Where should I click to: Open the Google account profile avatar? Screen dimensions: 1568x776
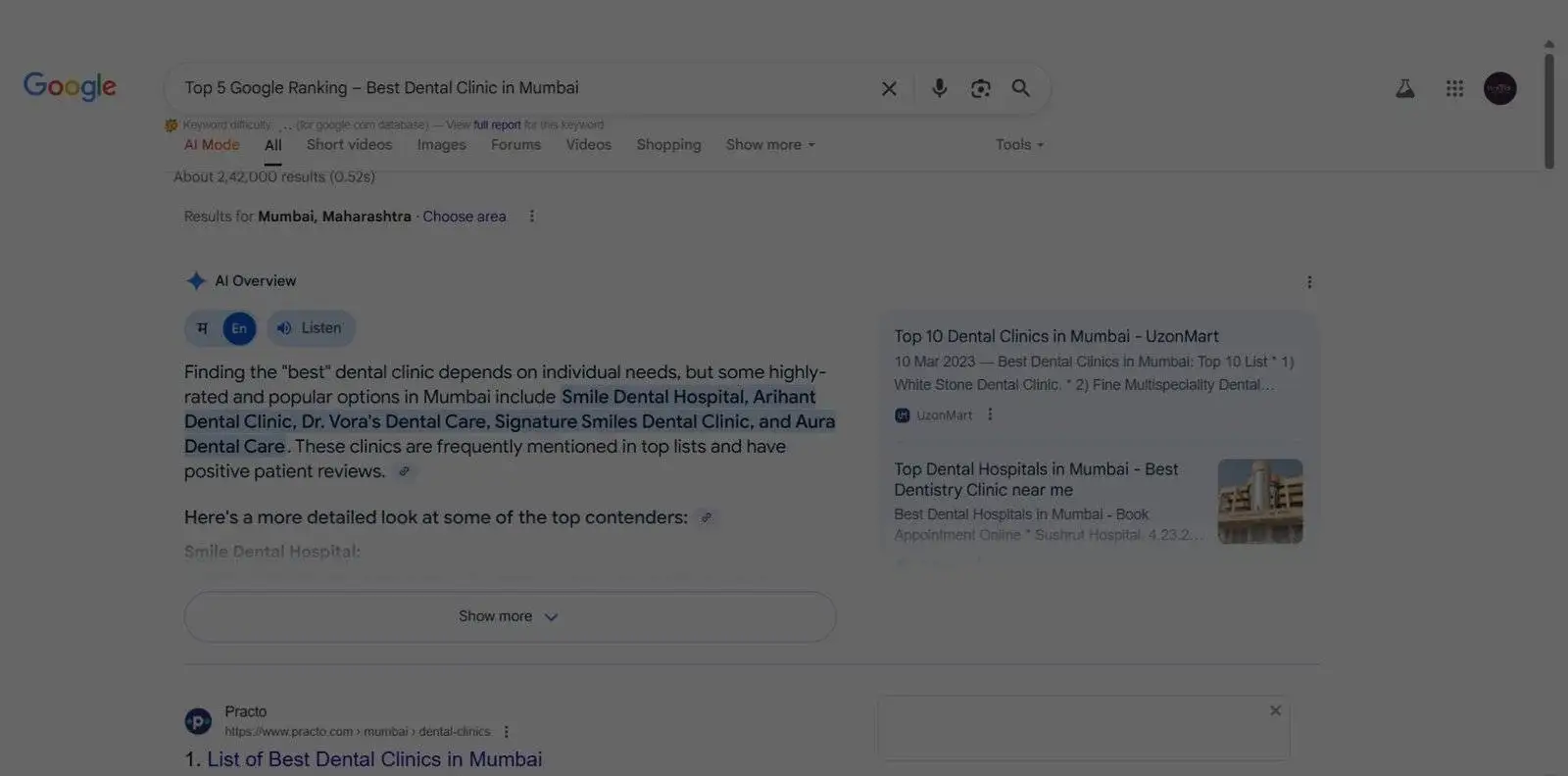coord(1499,89)
